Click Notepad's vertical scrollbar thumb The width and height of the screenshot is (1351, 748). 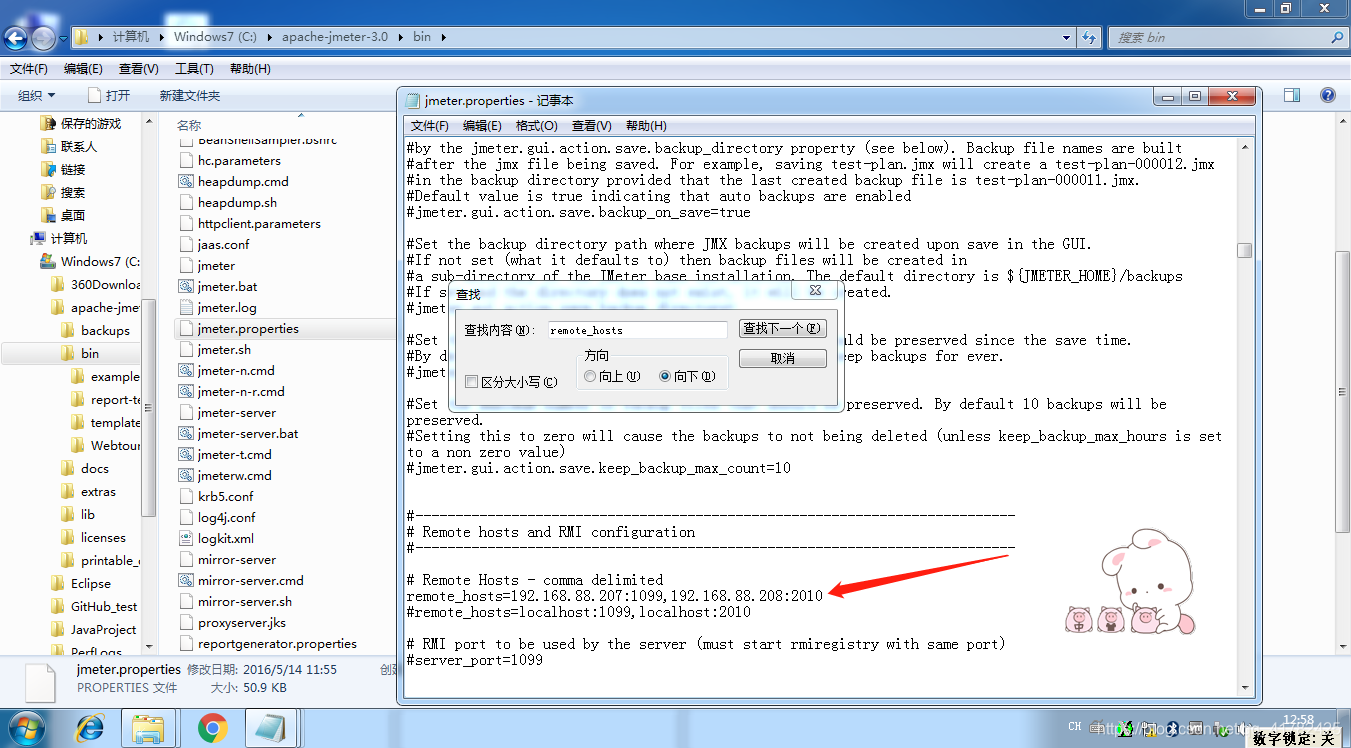pyautogui.click(x=1244, y=250)
